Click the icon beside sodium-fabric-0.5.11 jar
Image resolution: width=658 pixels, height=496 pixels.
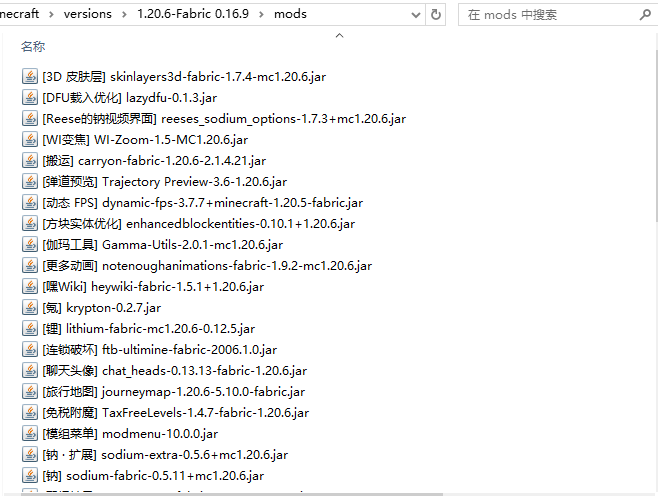tap(29, 475)
